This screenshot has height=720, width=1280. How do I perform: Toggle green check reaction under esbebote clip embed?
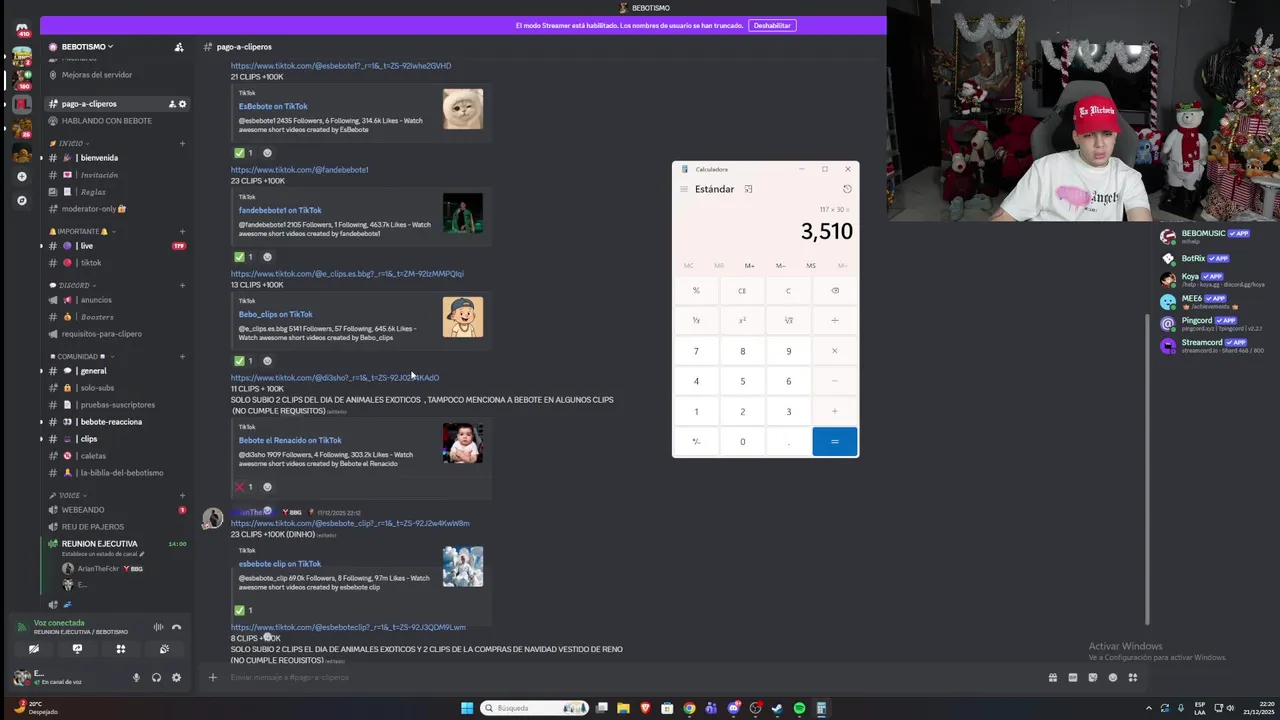coord(244,610)
